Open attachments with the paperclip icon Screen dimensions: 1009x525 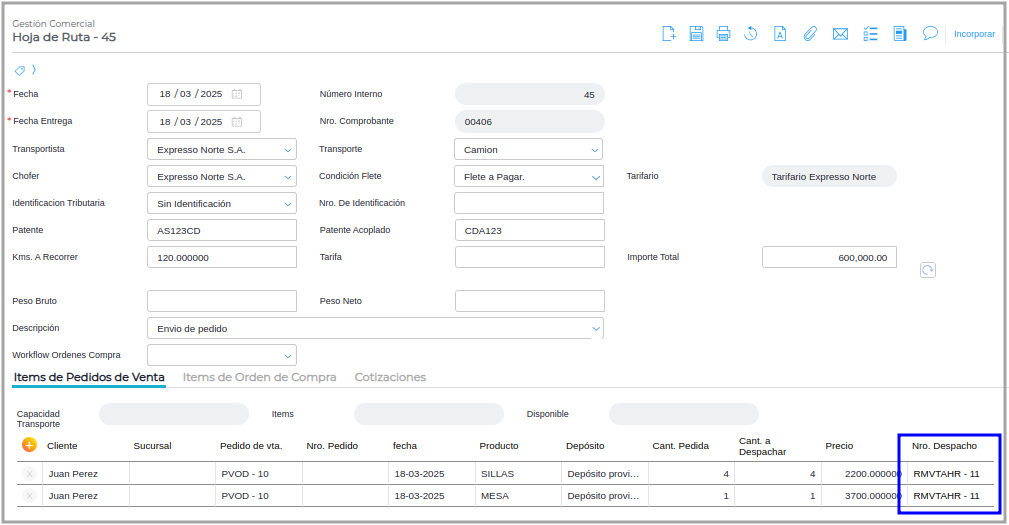[x=810, y=34]
